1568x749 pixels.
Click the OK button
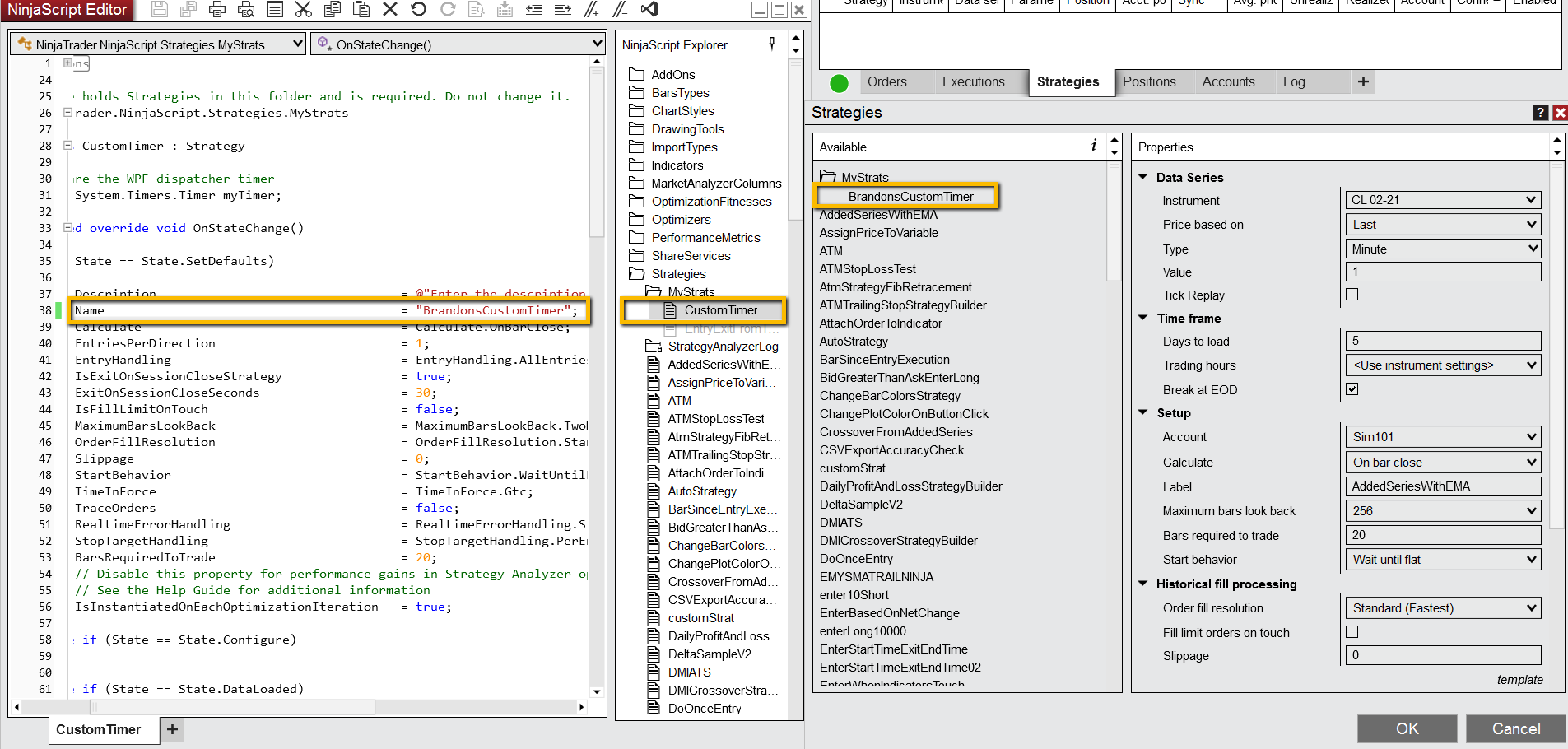(1407, 728)
